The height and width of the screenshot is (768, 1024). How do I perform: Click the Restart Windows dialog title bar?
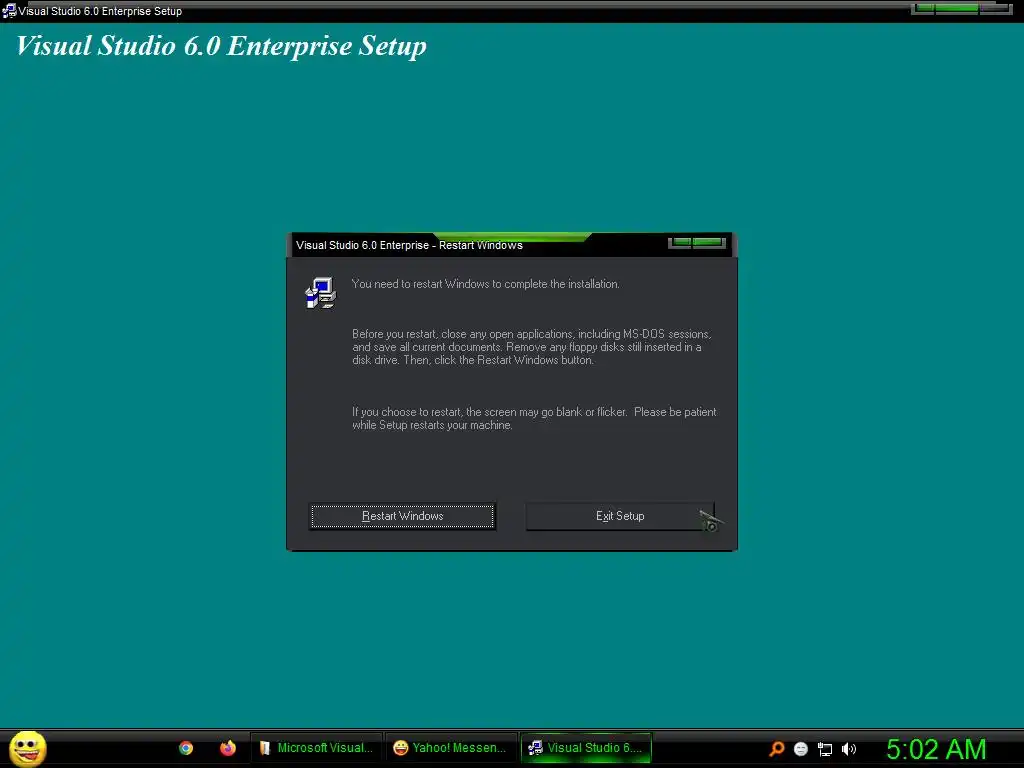512,245
